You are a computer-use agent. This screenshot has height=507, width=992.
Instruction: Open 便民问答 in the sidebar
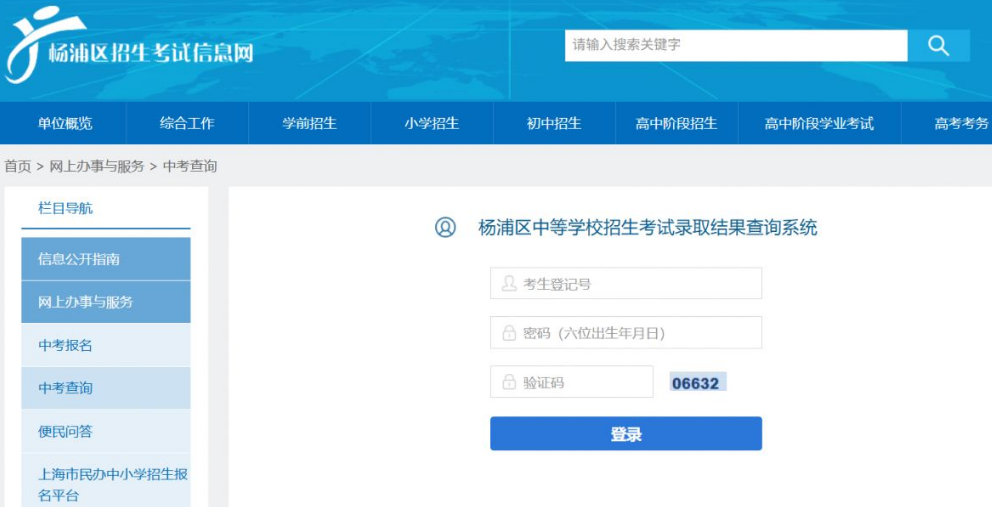(106, 431)
